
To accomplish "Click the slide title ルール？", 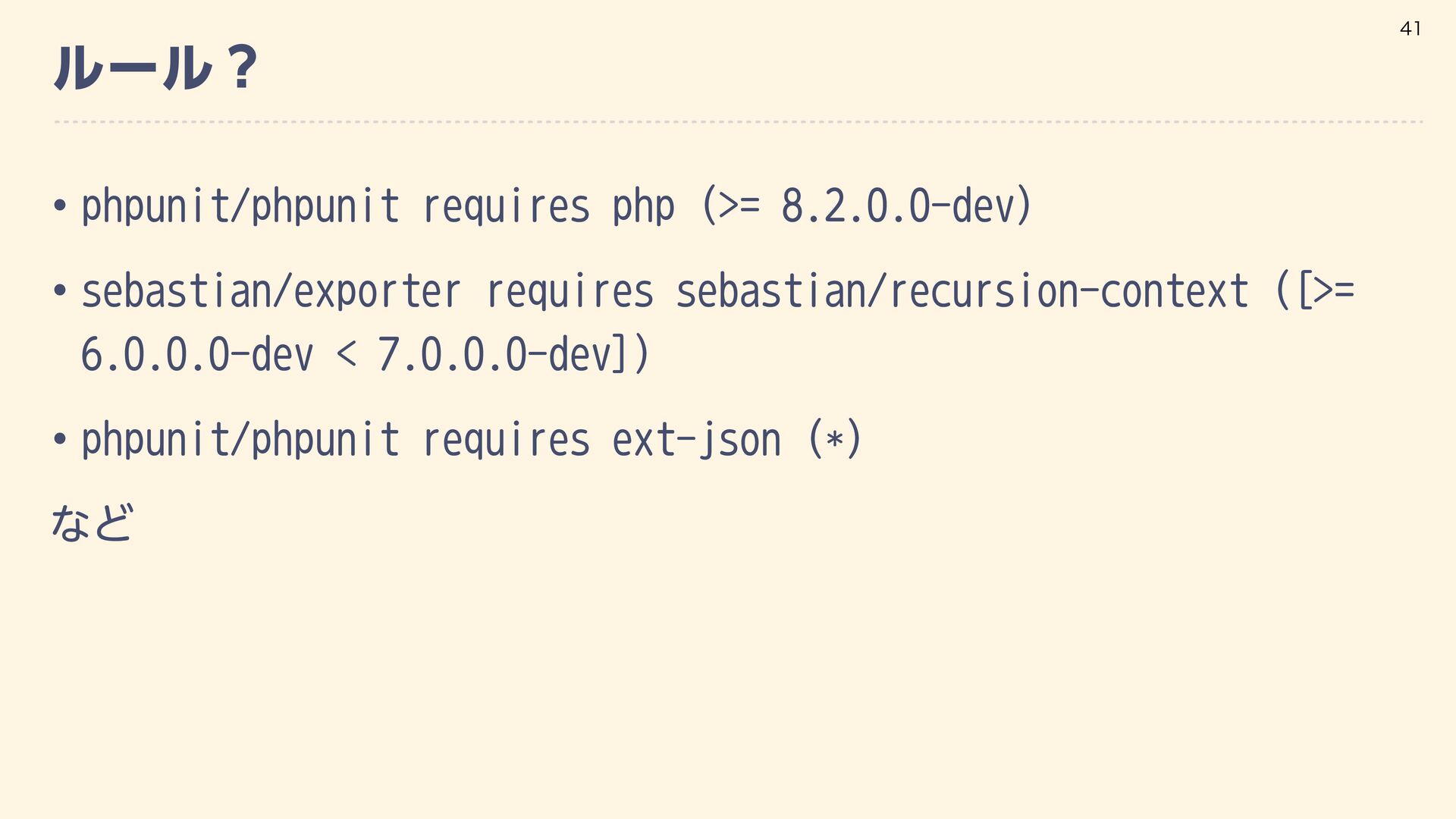I will pyautogui.click(x=155, y=68).
